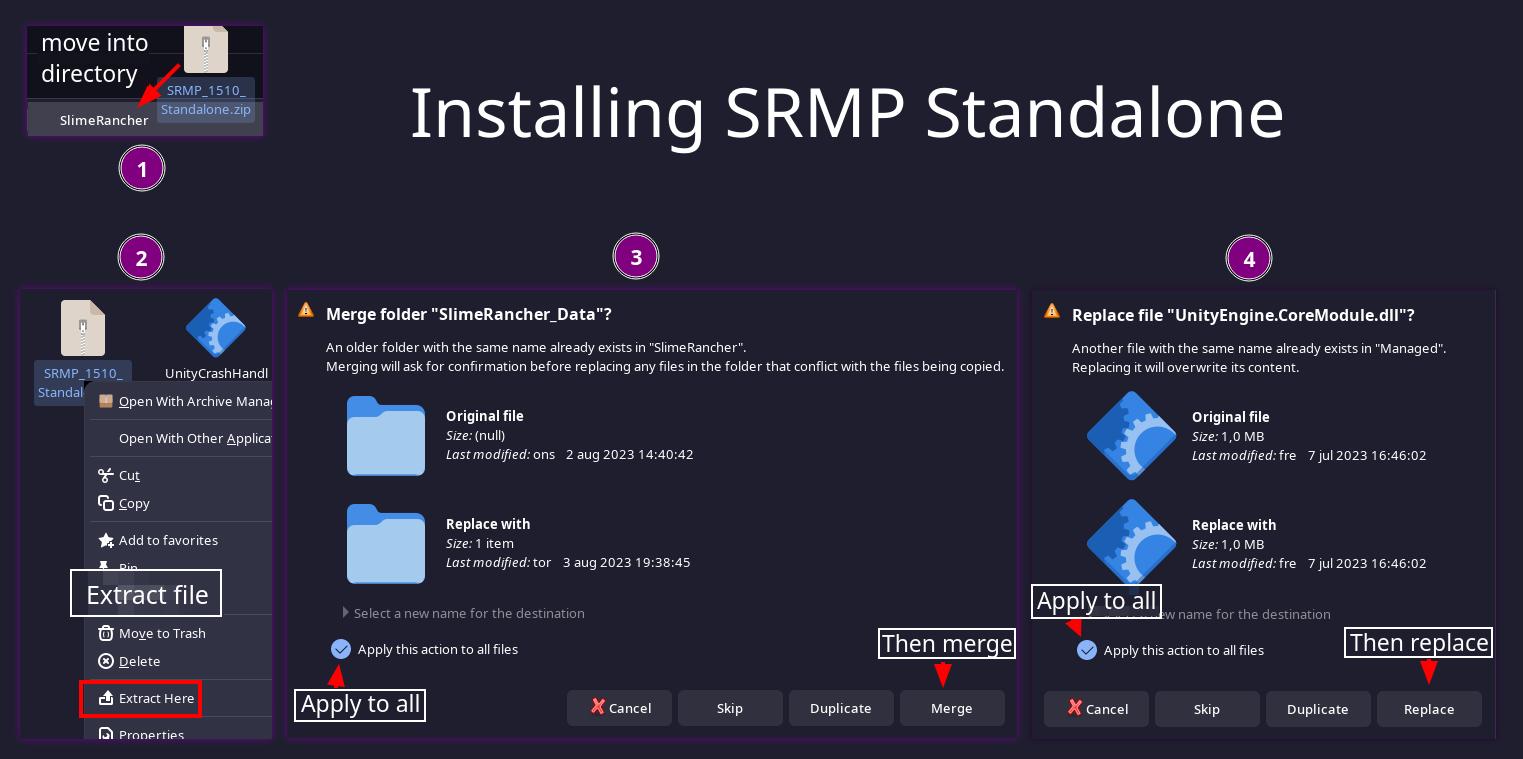
Task: Select 'Copy' in the context menu
Action: pyautogui.click(x=134, y=503)
